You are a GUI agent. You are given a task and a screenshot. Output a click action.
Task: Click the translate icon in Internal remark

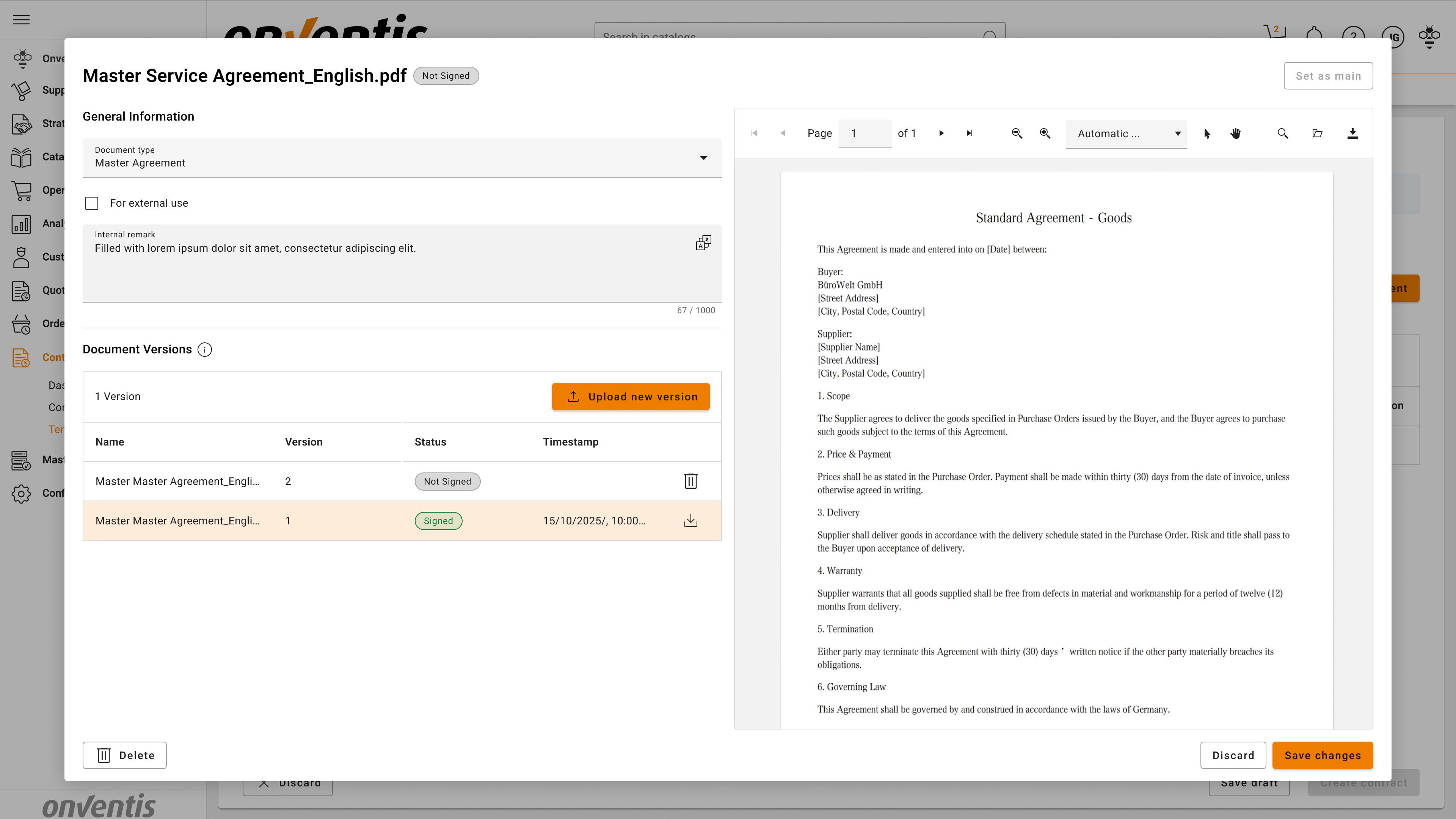coord(703,243)
